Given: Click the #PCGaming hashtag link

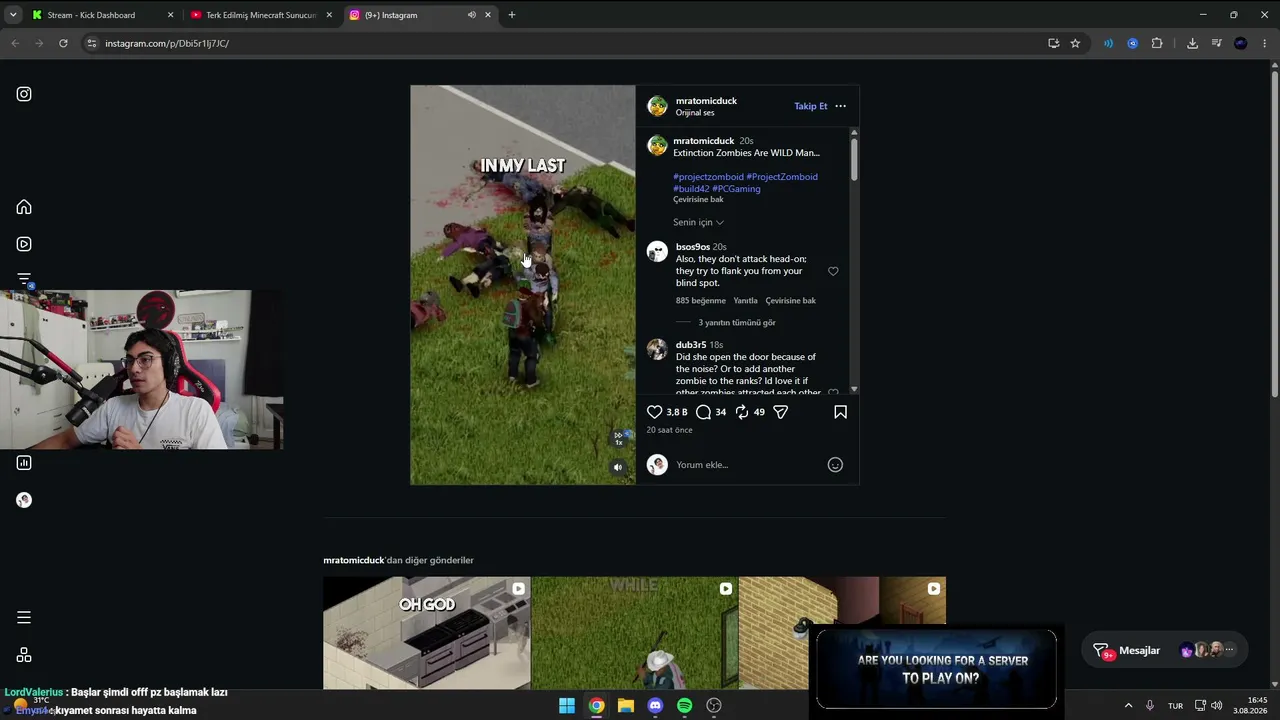Looking at the screenshot, I should point(736,189).
